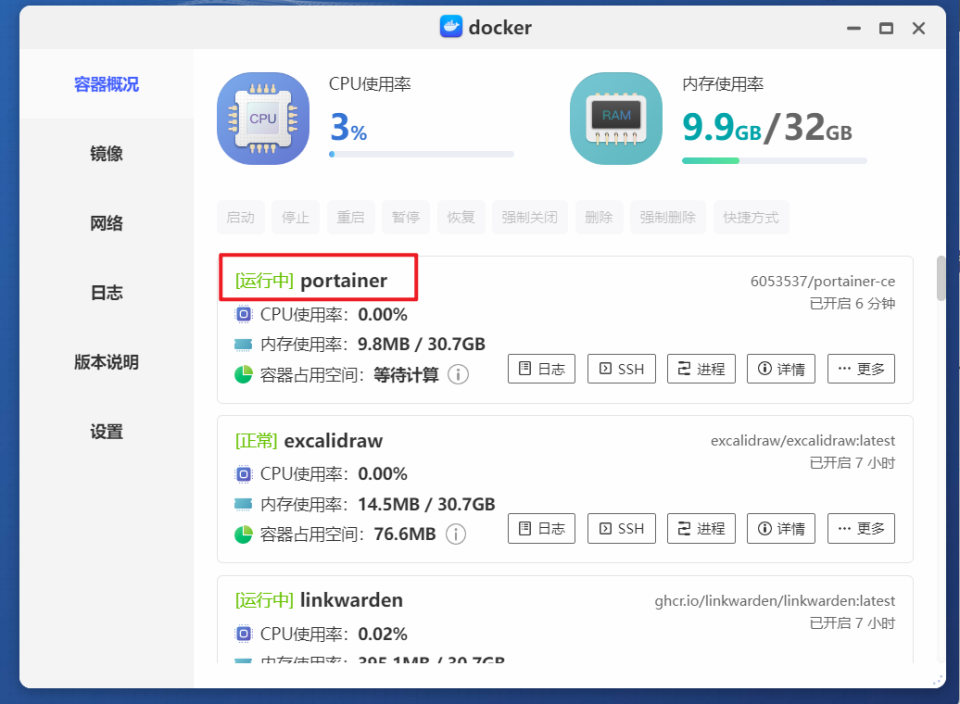Open SSH for the portainer container
The image size is (960, 704).
[621, 369]
